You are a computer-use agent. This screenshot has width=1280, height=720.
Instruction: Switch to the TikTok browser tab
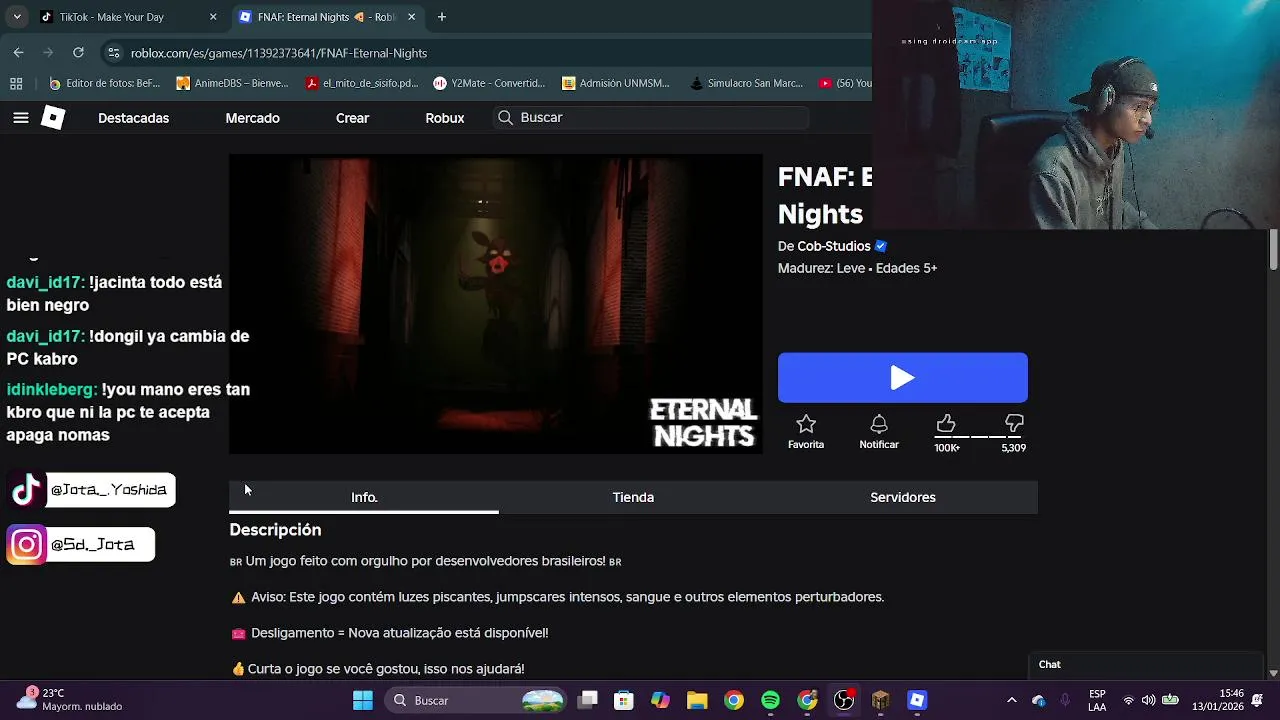pos(125,17)
